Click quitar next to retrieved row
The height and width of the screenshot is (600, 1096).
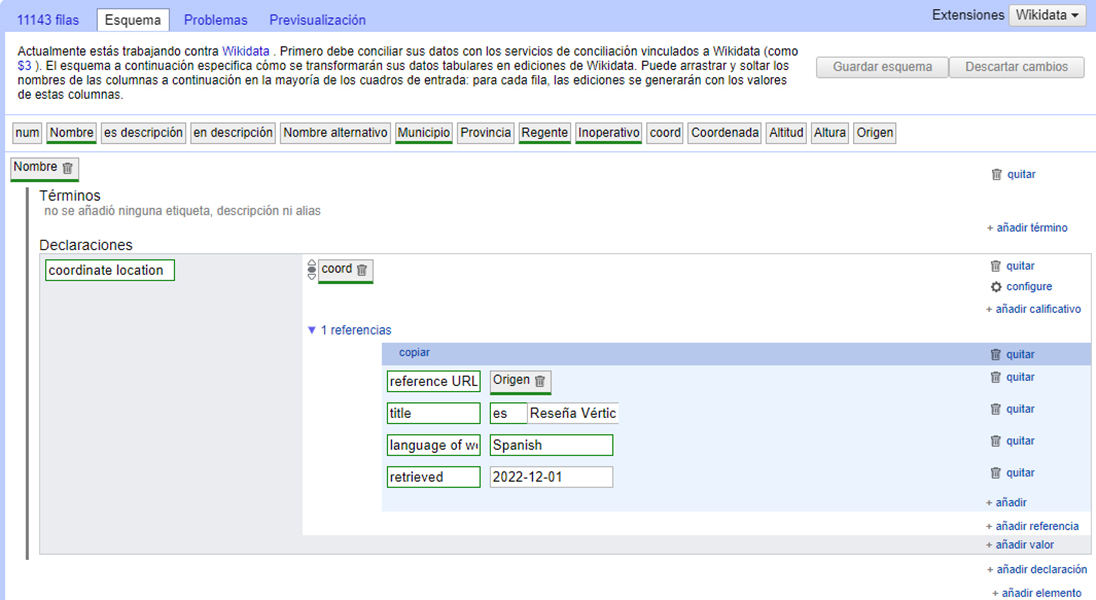(1012, 473)
